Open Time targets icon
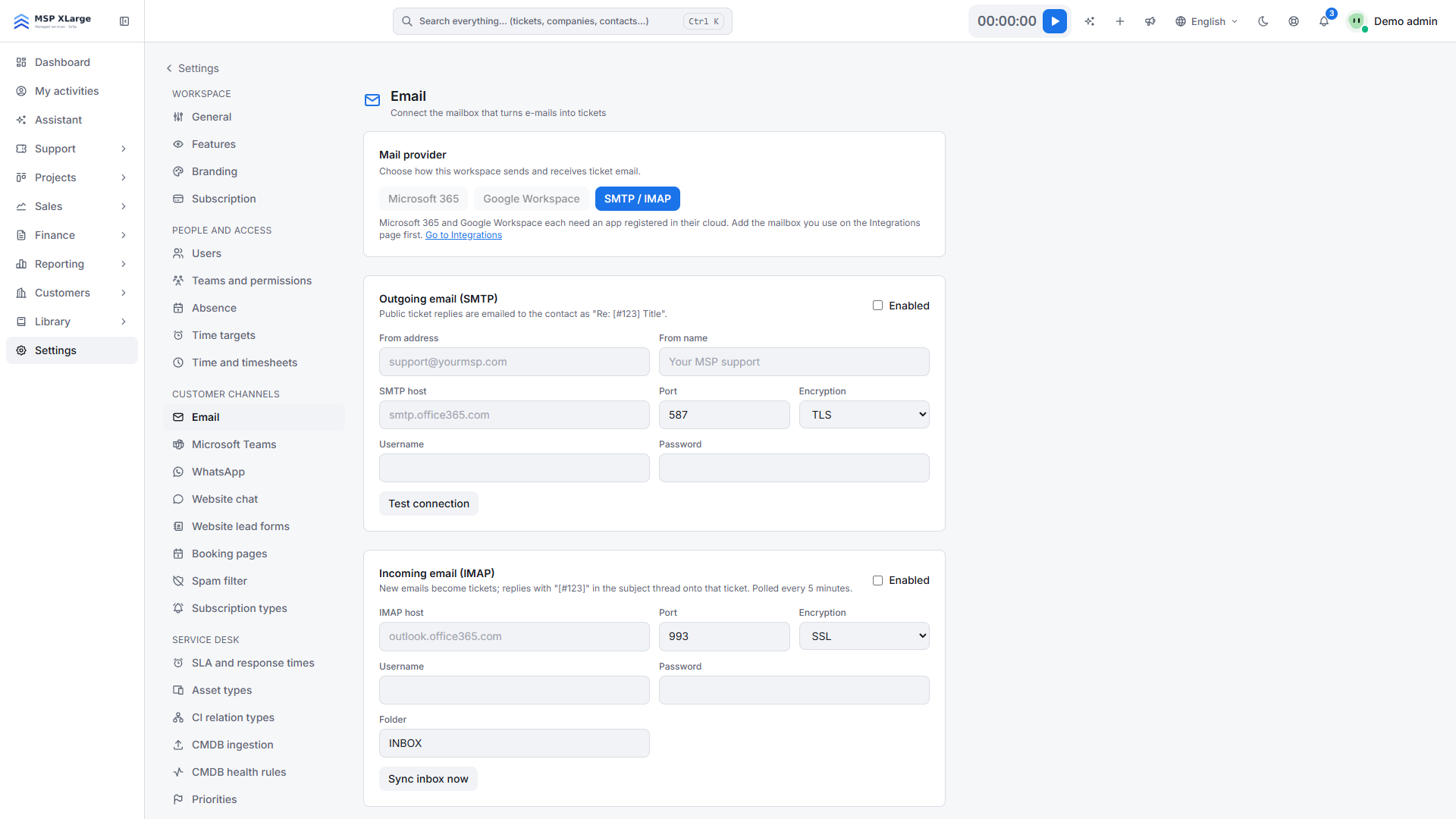Viewport: 1456px width, 819px height. coord(178,335)
